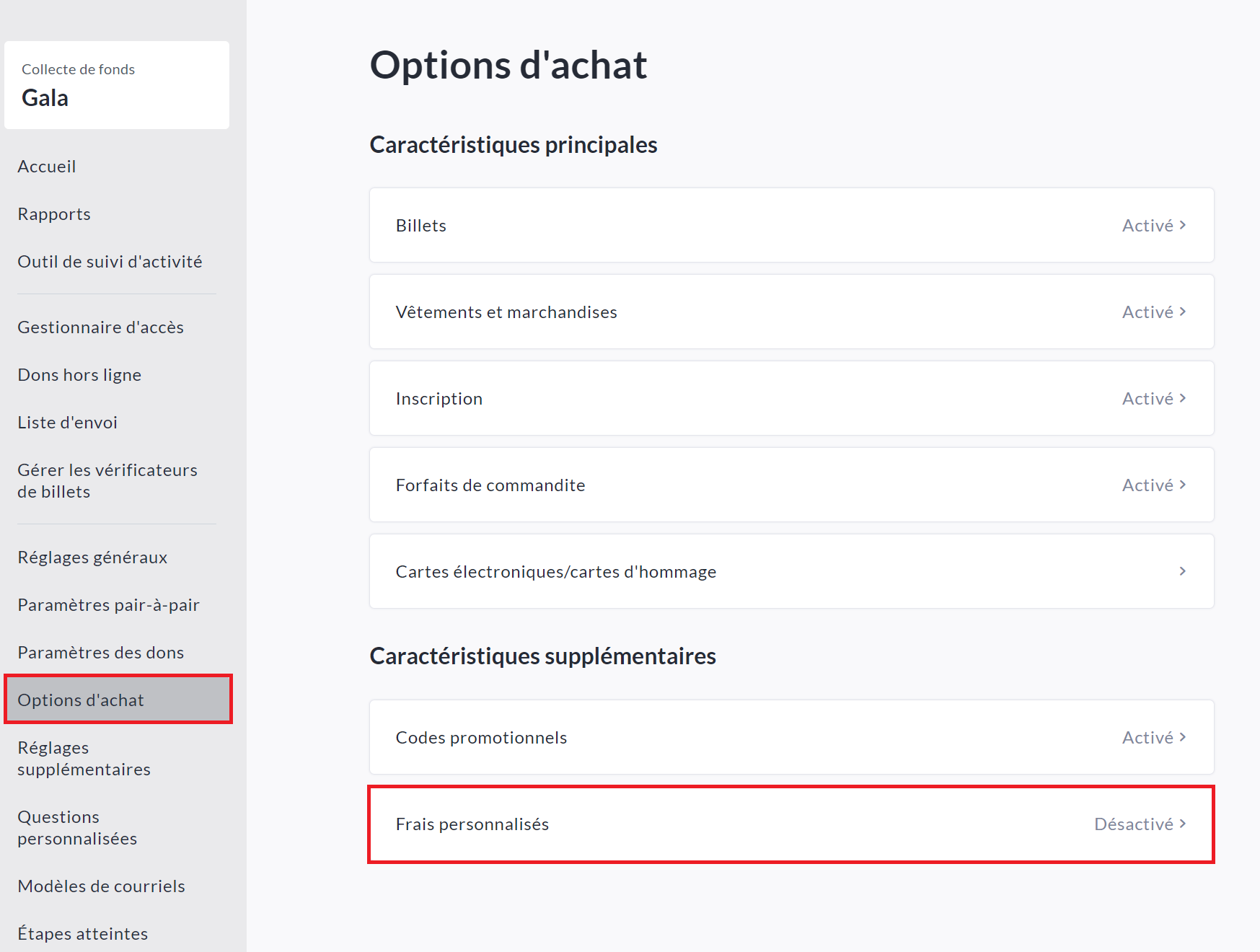Image resolution: width=1260 pixels, height=952 pixels.
Task: Click the Inscription row chevron arrow
Action: tap(1182, 398)
